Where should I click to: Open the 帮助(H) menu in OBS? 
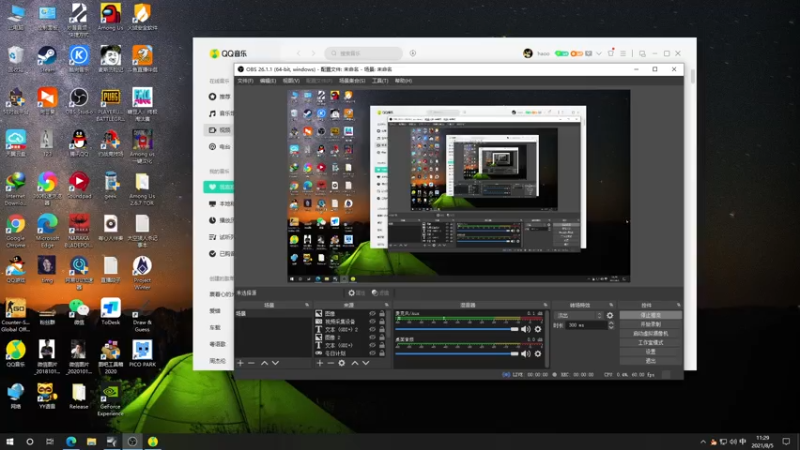403,81
